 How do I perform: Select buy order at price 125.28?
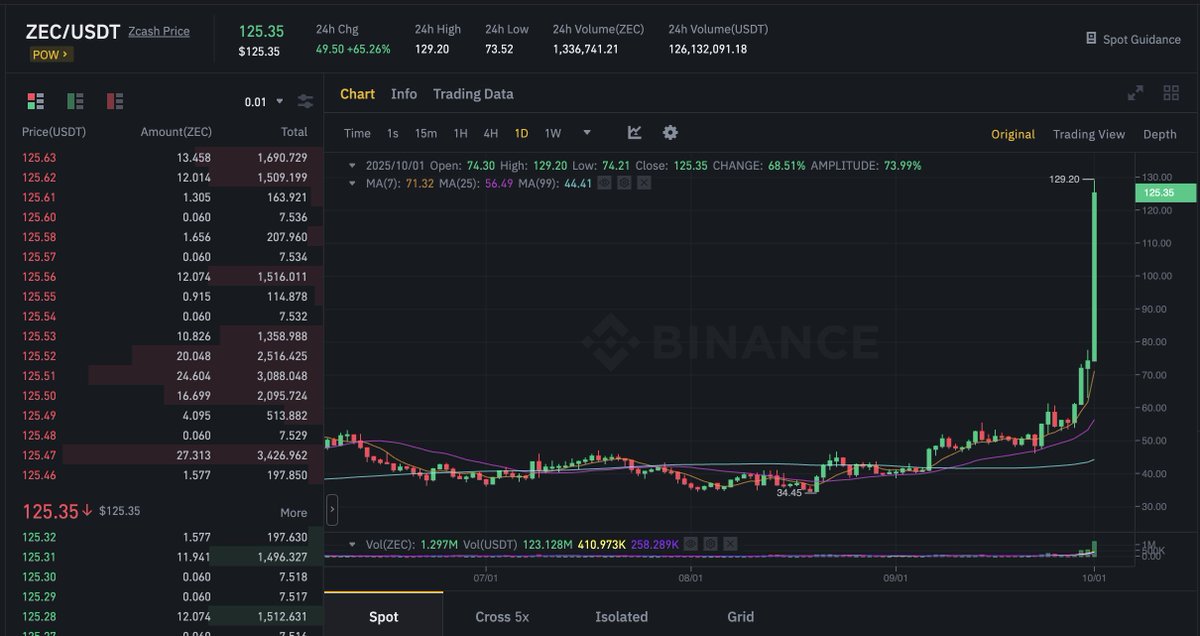pos(164,615)
